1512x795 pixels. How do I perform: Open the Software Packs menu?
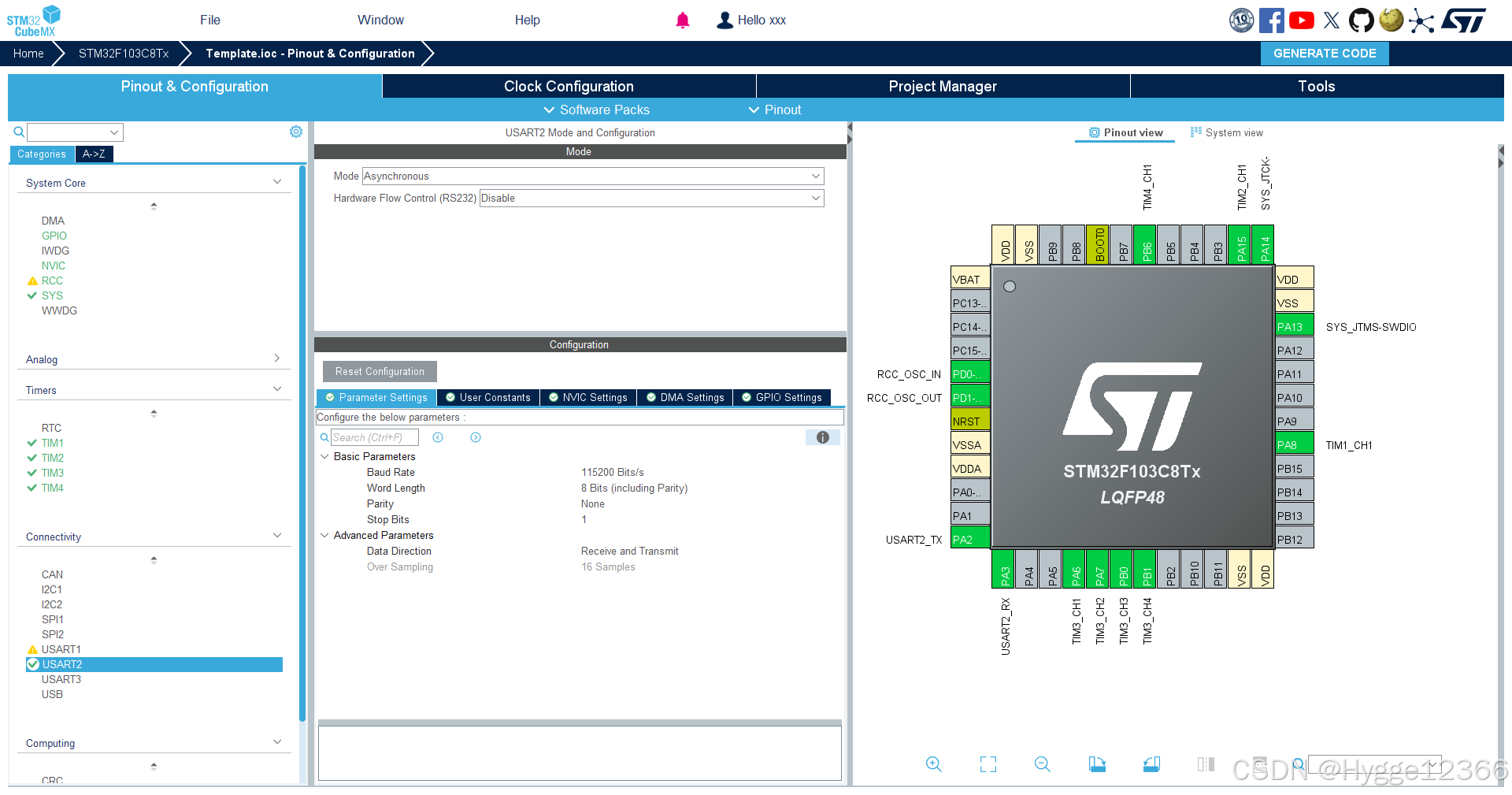[597, 110]
